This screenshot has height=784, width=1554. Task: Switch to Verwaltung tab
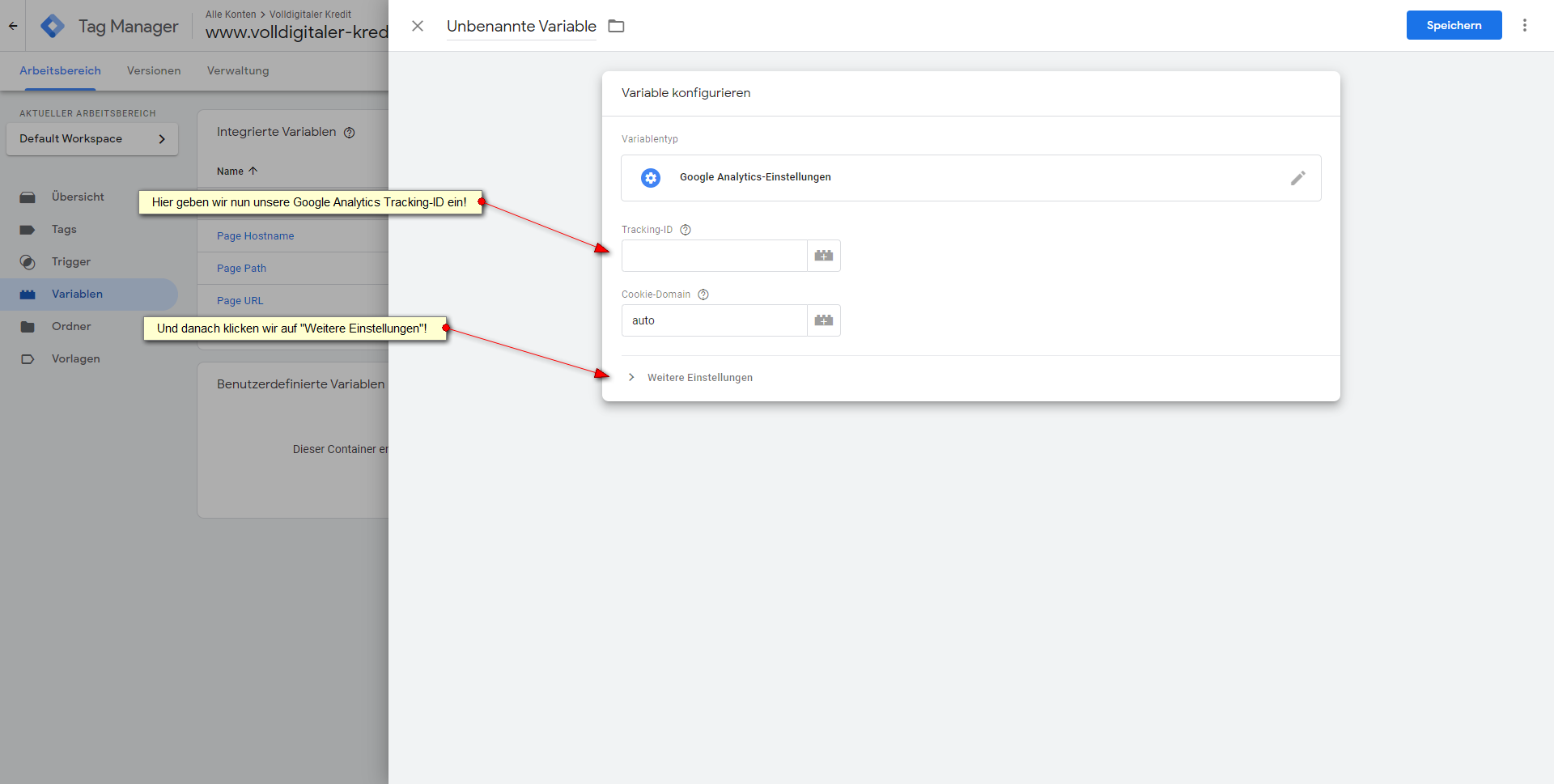(238, 71)
